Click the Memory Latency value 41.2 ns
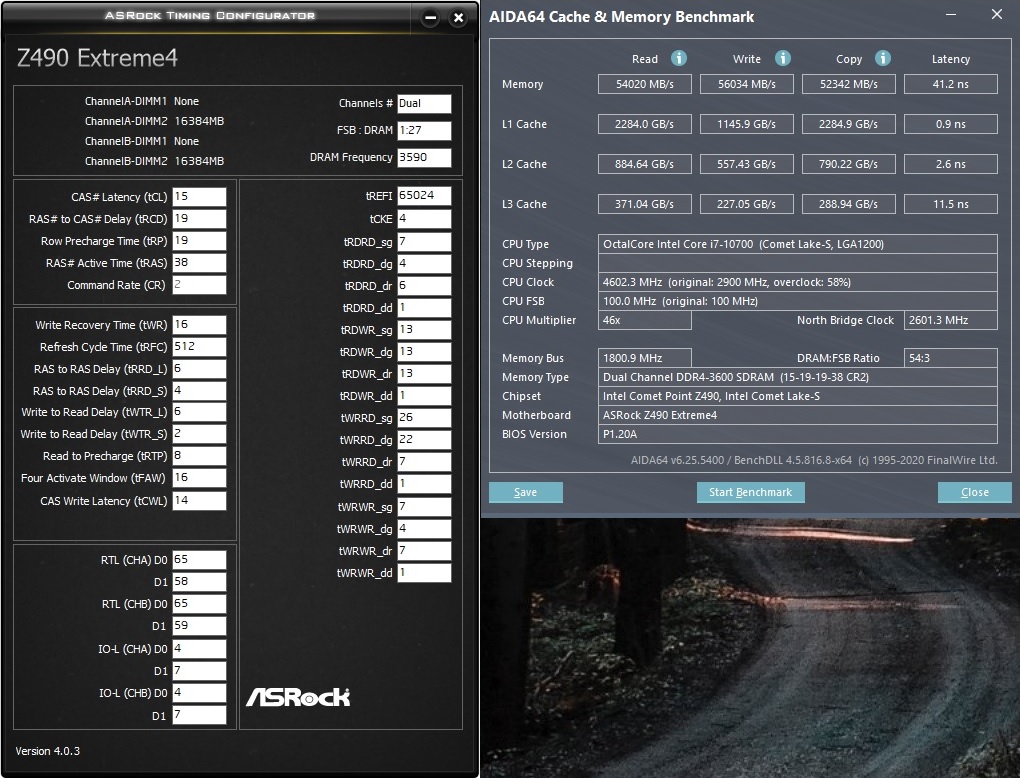Screen dimensions: 1020x778 [951, 84]
